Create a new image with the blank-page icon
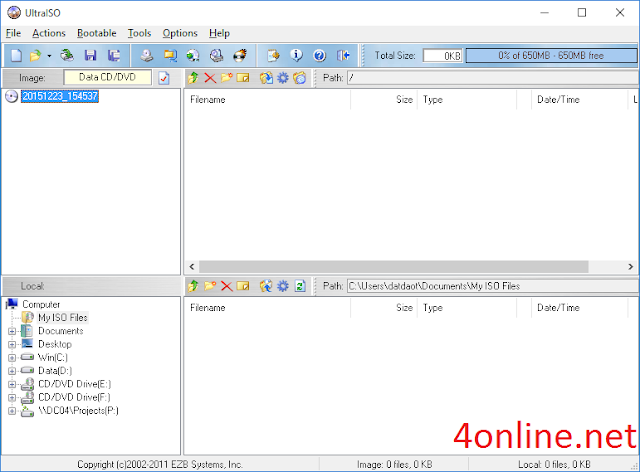Image resolution: width=640 pixels, height=472 pixels. 16,56
